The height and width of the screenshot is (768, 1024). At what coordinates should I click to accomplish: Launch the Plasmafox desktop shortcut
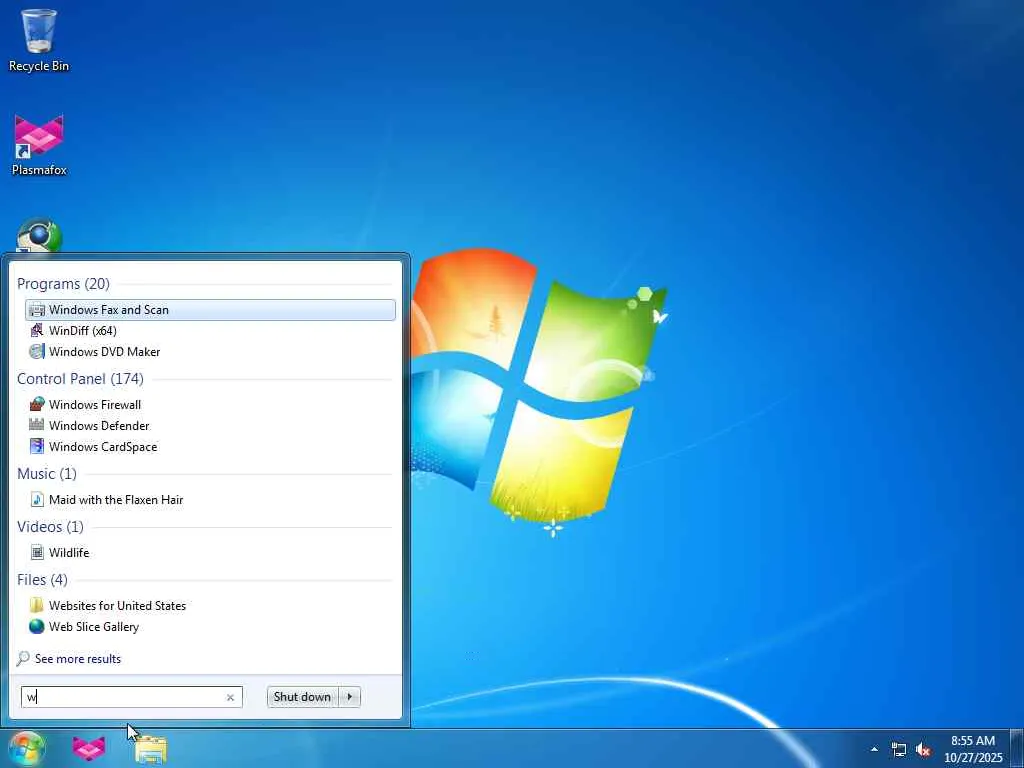point(39,145)
